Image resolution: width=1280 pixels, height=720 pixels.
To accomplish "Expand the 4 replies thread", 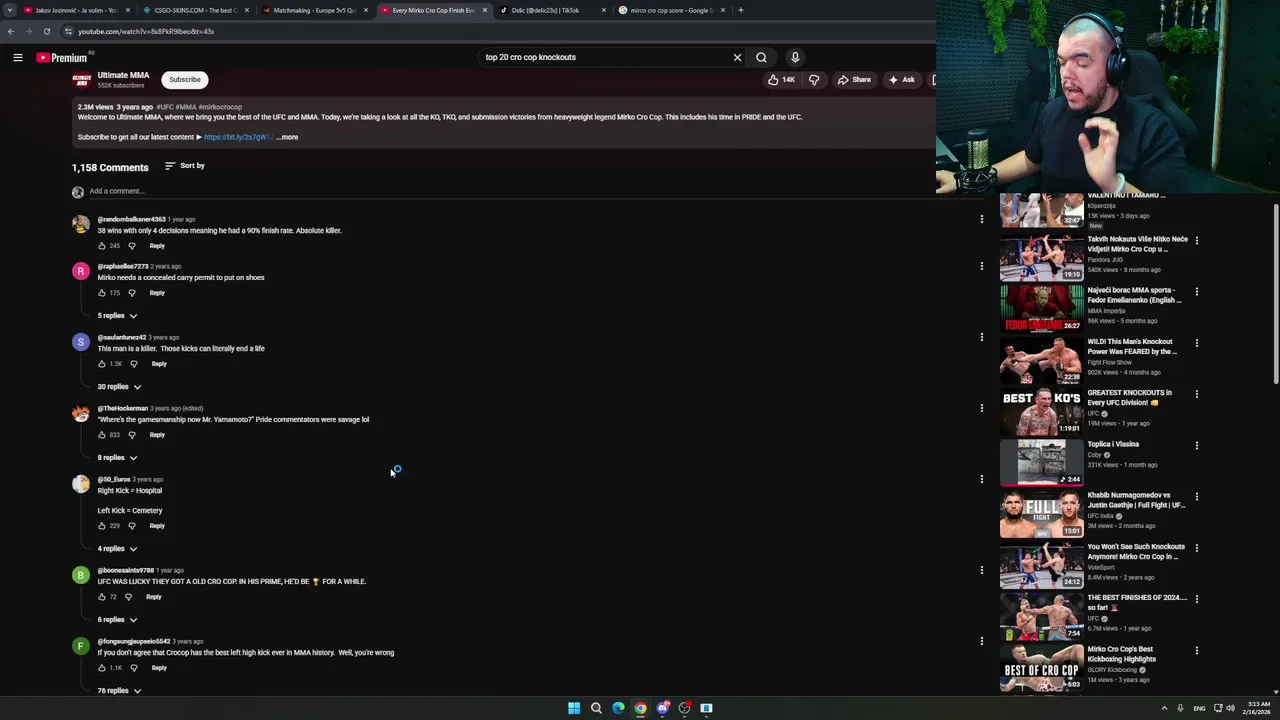I will 117,549.
